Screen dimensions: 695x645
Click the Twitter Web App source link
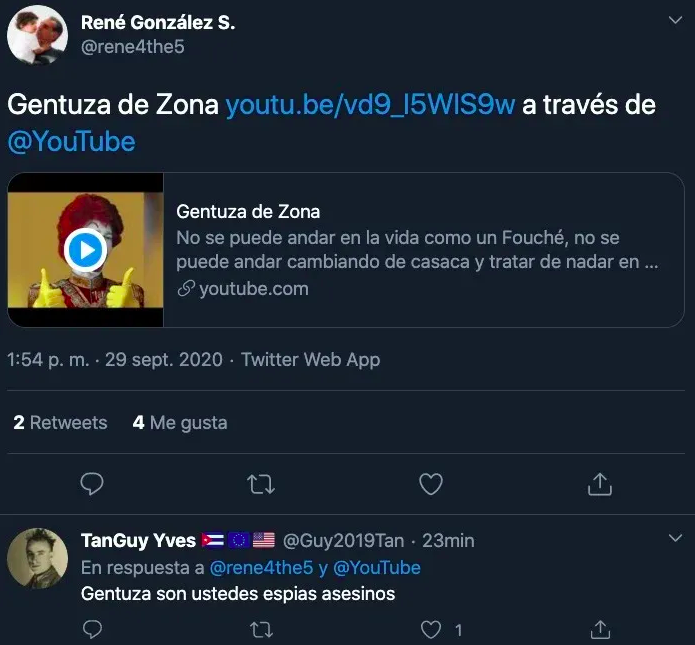[310, 359]
